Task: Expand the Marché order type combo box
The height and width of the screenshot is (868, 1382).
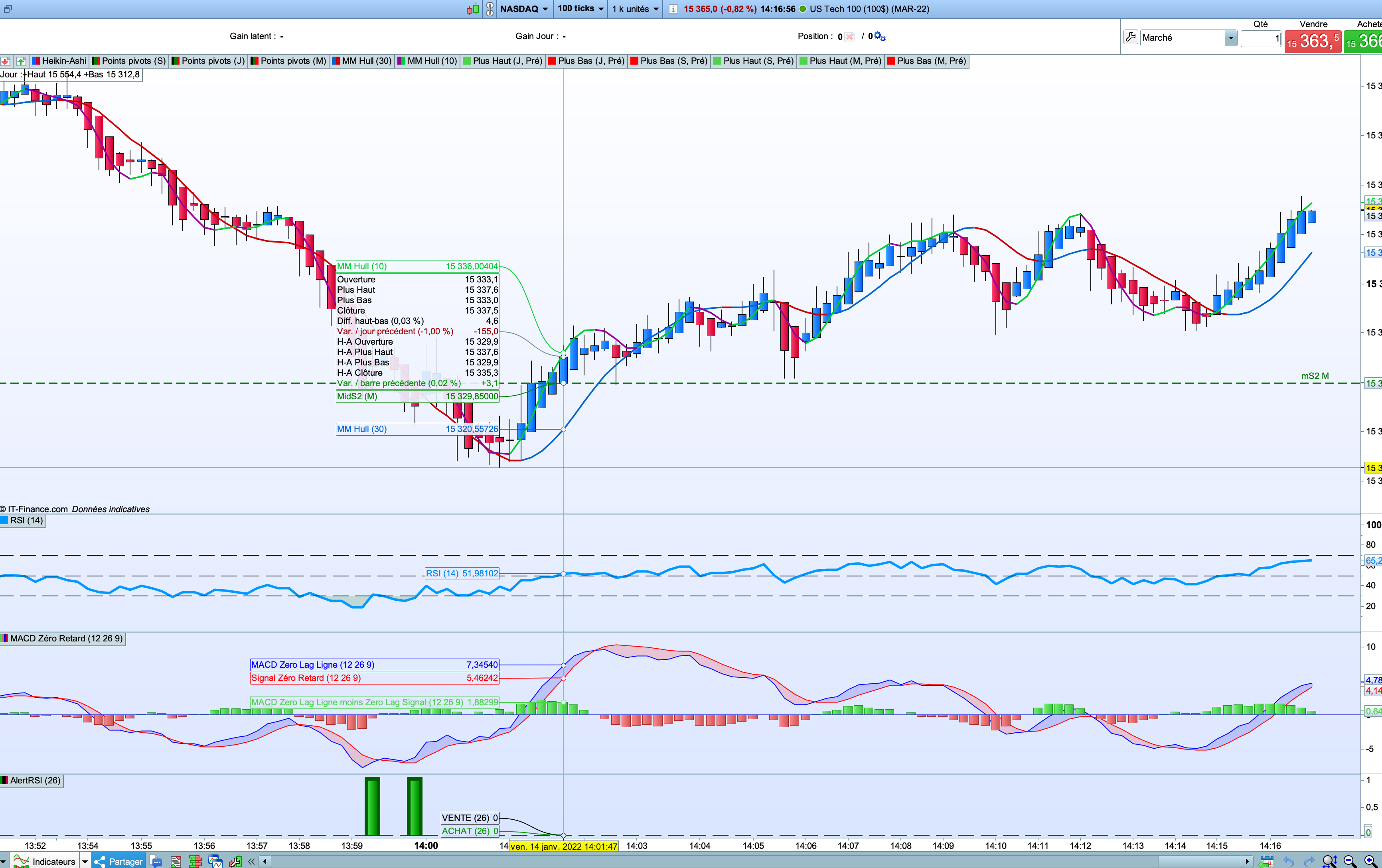Action: [x=1230, y=38]
